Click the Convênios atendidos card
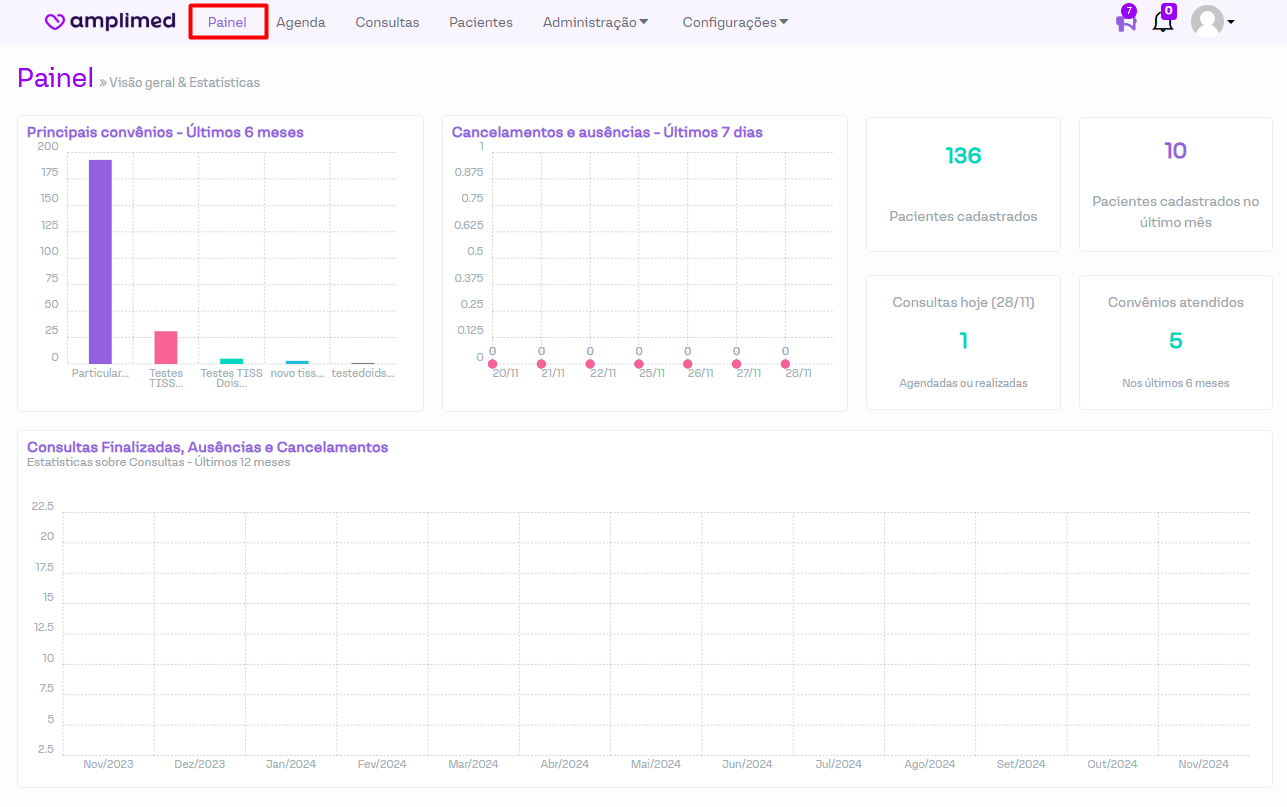 (1175, 342)
